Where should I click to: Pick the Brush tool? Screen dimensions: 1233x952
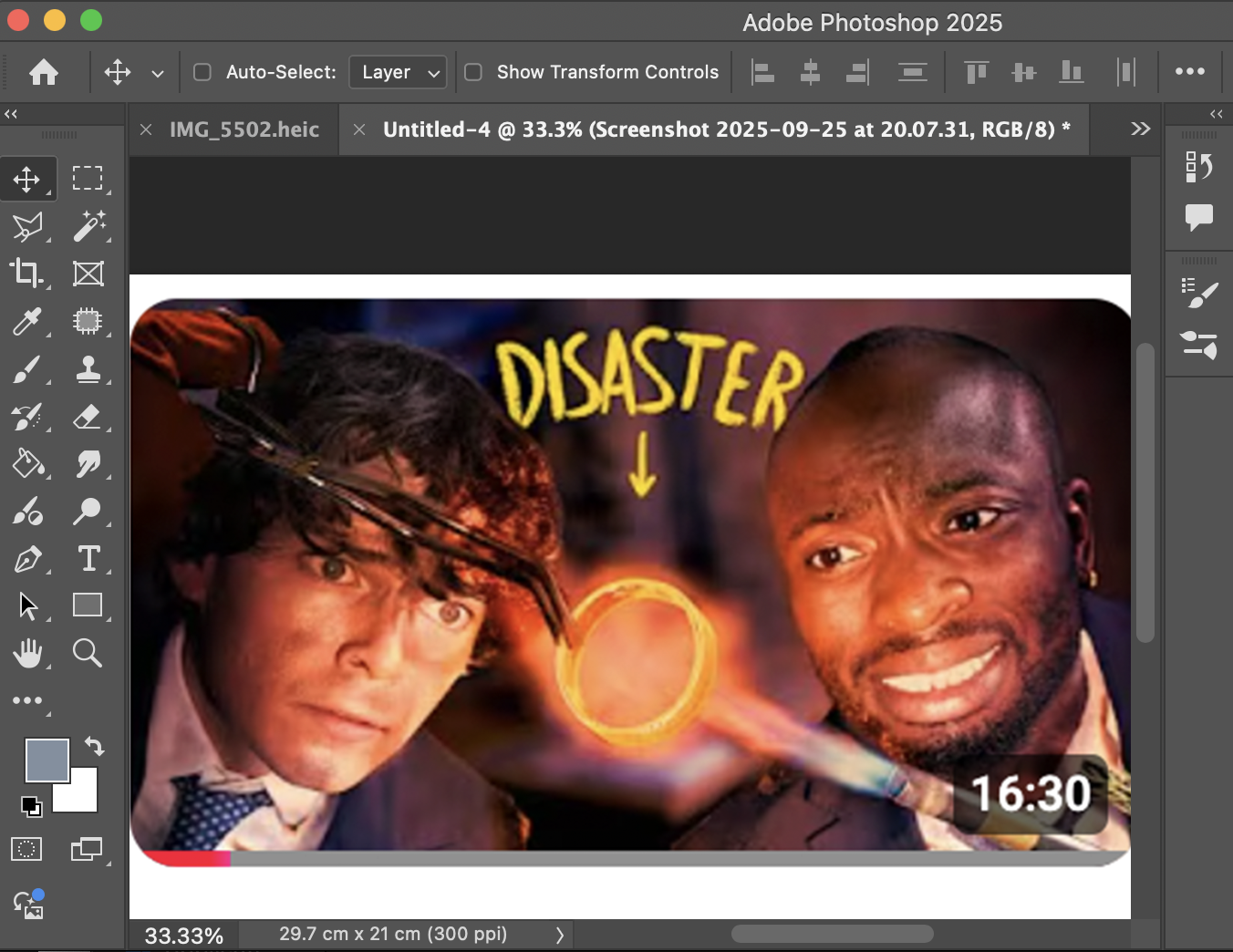27,368
